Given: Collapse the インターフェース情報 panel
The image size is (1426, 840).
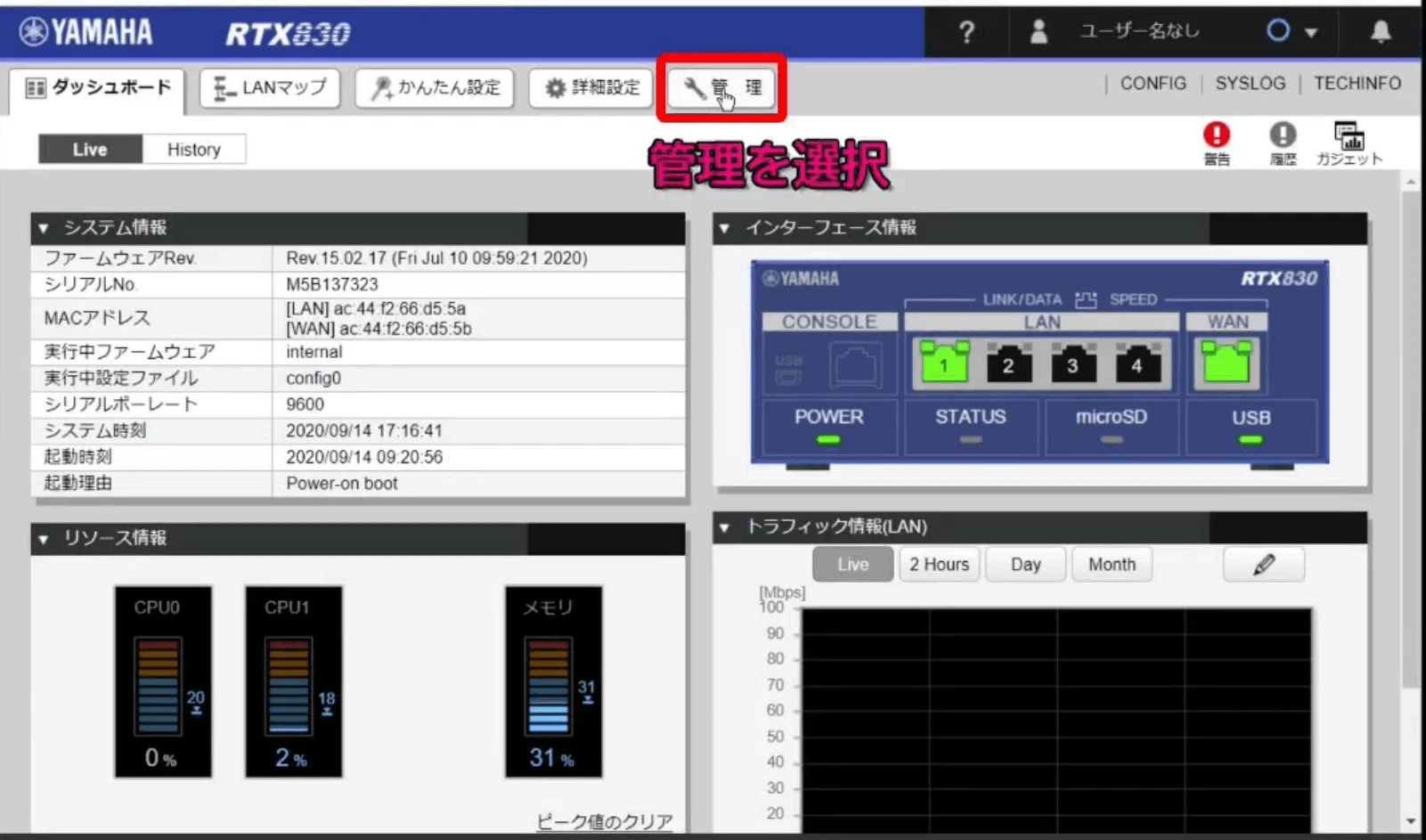Looking at the screenshot, I should (x=725, y=228).
